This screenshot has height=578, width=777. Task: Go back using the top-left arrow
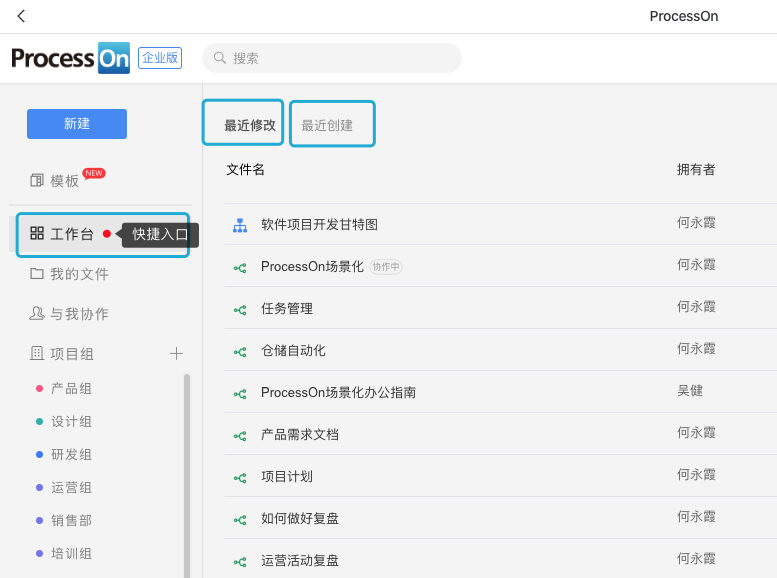[21, 16]
